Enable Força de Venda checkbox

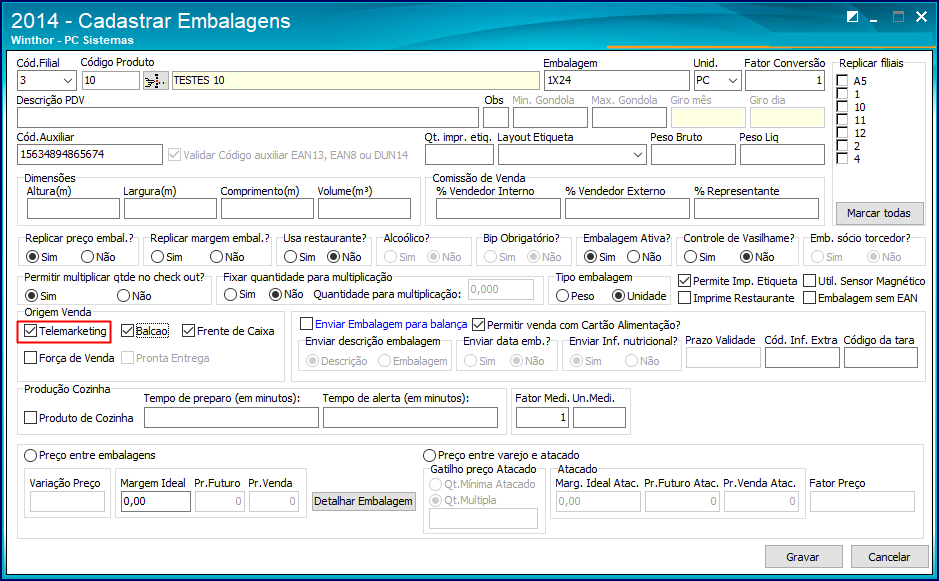pos(31,358)
